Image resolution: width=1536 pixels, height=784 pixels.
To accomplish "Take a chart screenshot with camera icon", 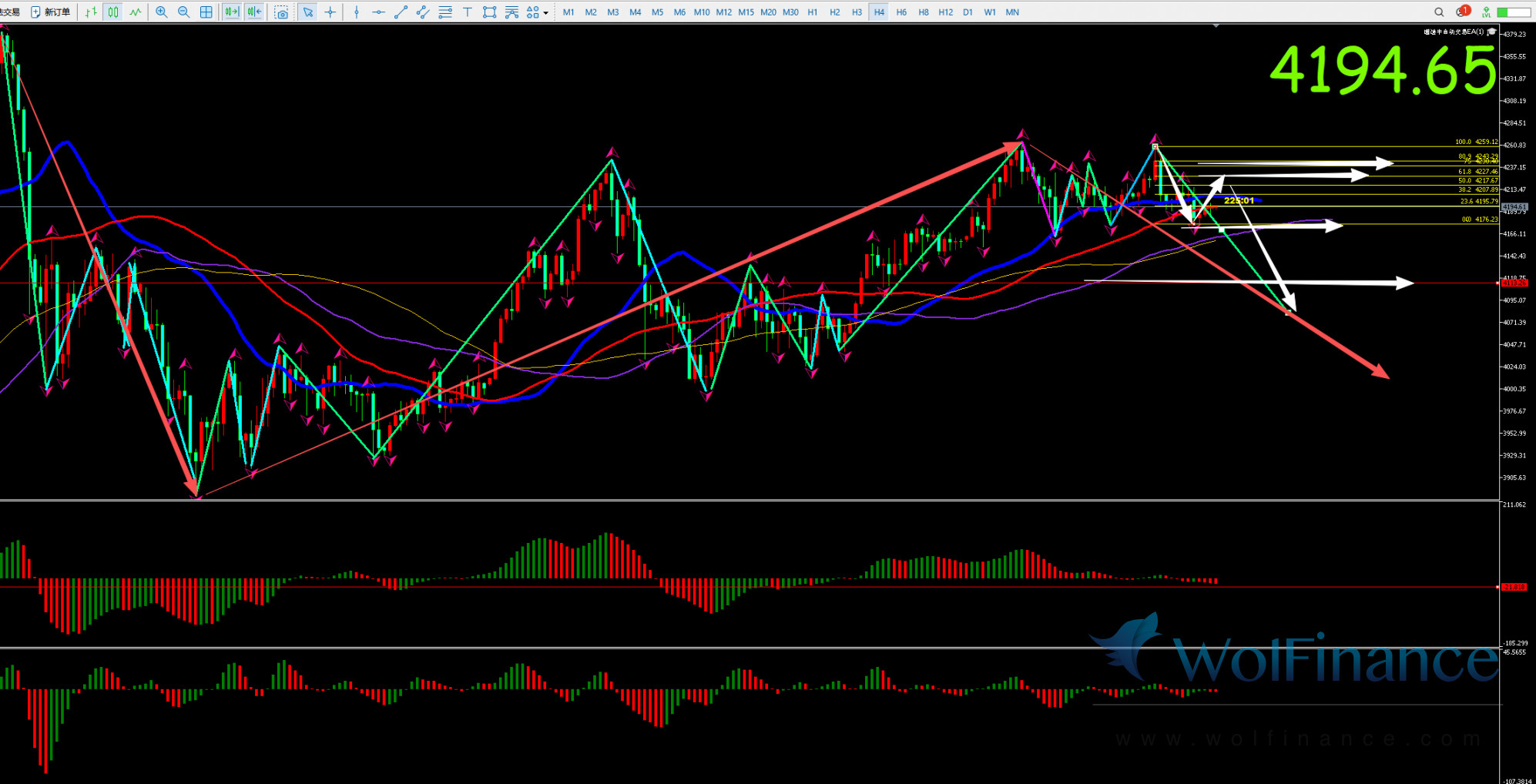I will tap(282, 12).
